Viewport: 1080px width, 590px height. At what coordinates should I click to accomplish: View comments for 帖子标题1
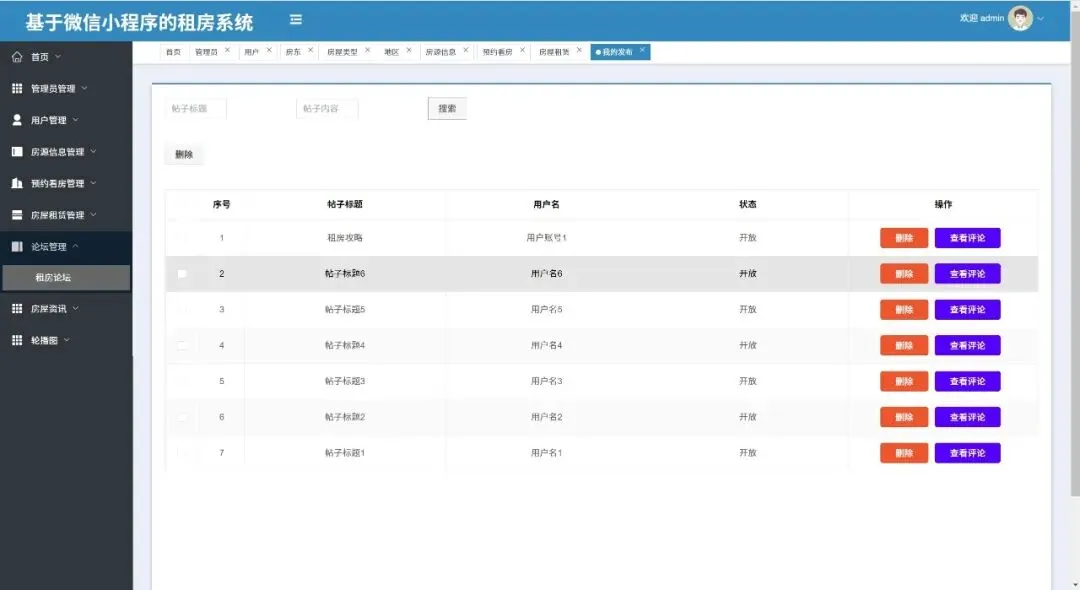click(967, 453)
